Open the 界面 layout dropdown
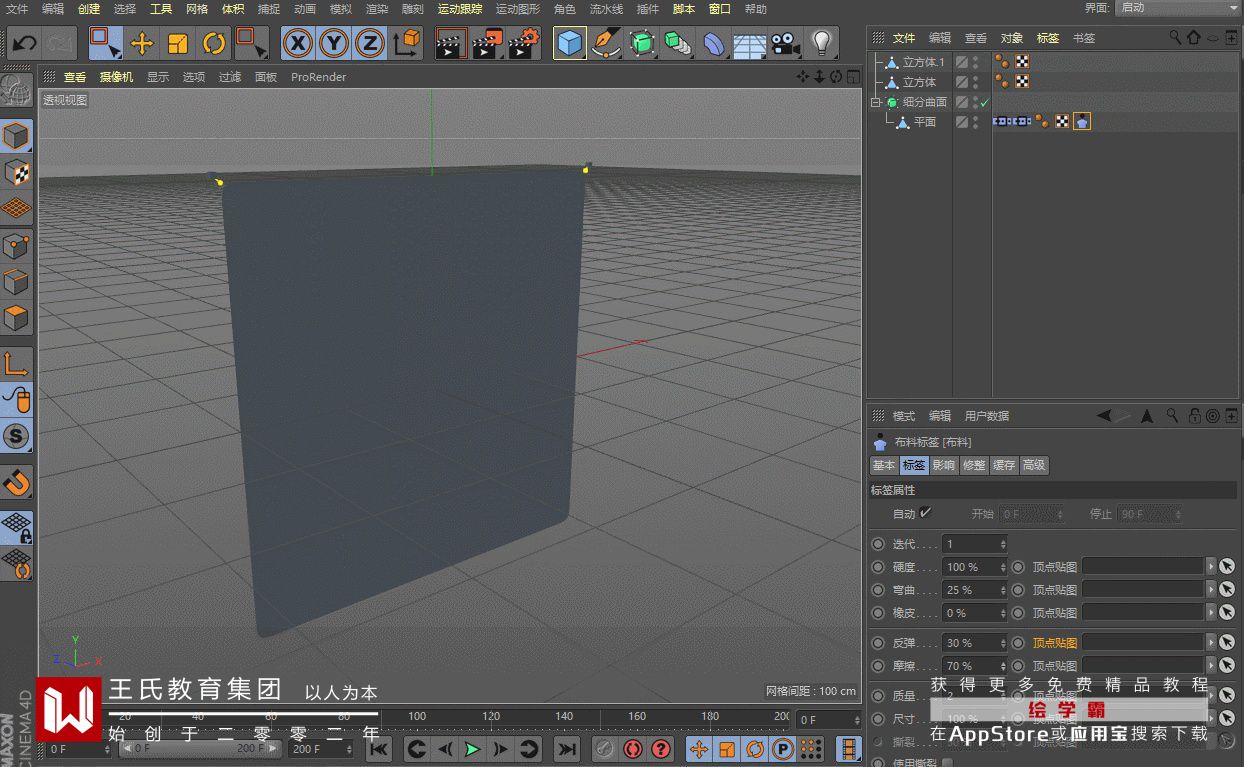Viewport: 1244px width, 767px height. point(1178,8)
